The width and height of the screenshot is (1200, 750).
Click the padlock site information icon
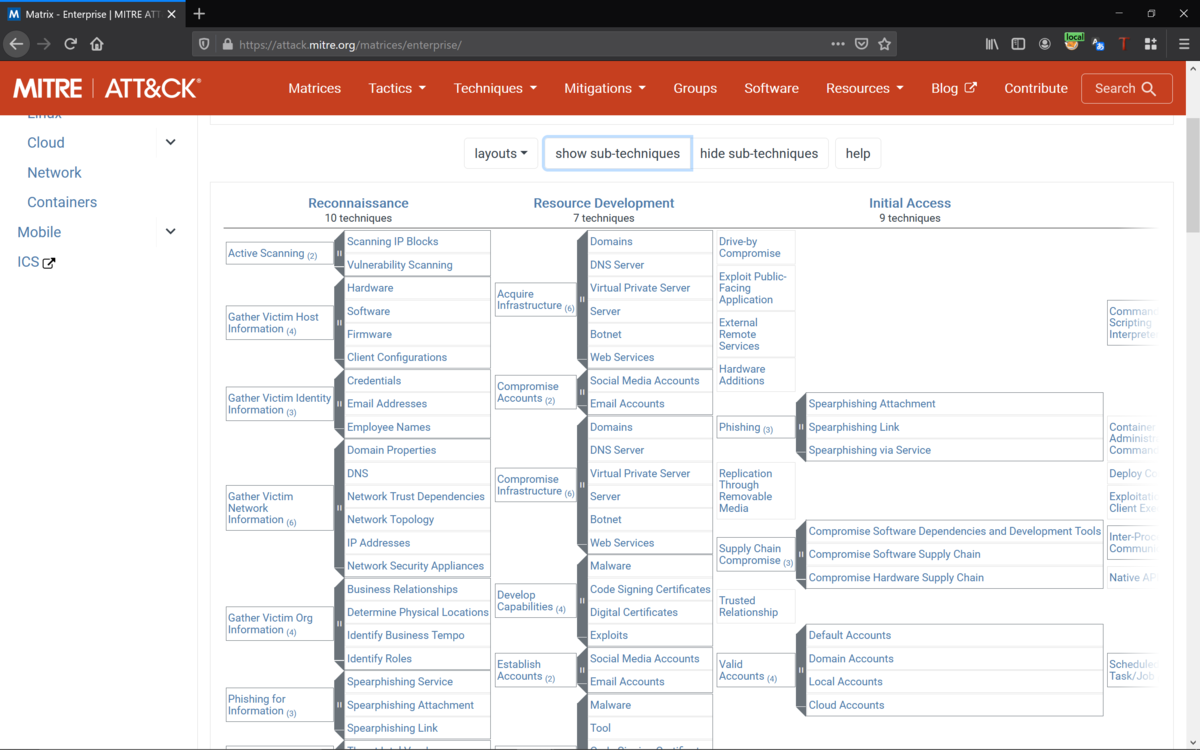tap(227, 44)
